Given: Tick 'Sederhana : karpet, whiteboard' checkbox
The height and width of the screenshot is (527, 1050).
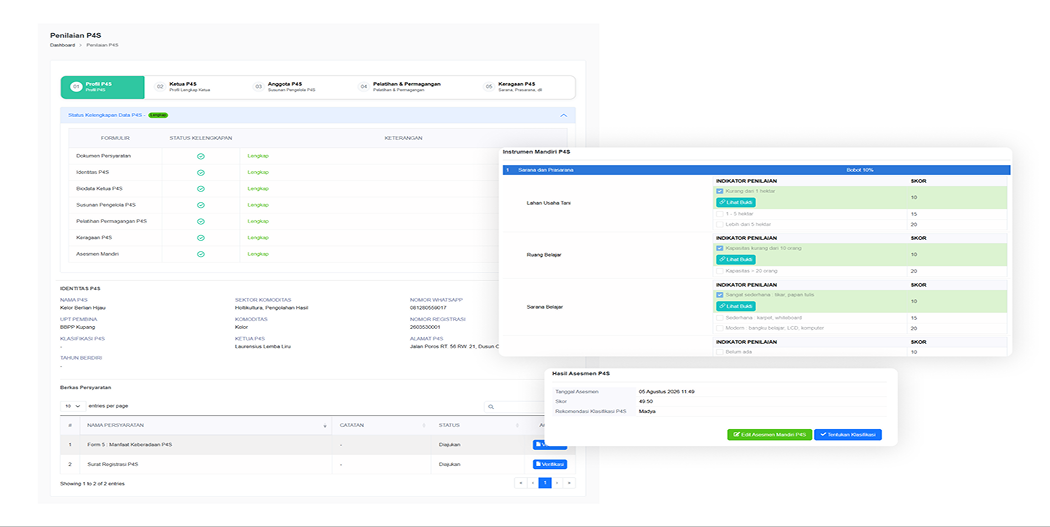Looking at the screenshot, I should point(720,318).
